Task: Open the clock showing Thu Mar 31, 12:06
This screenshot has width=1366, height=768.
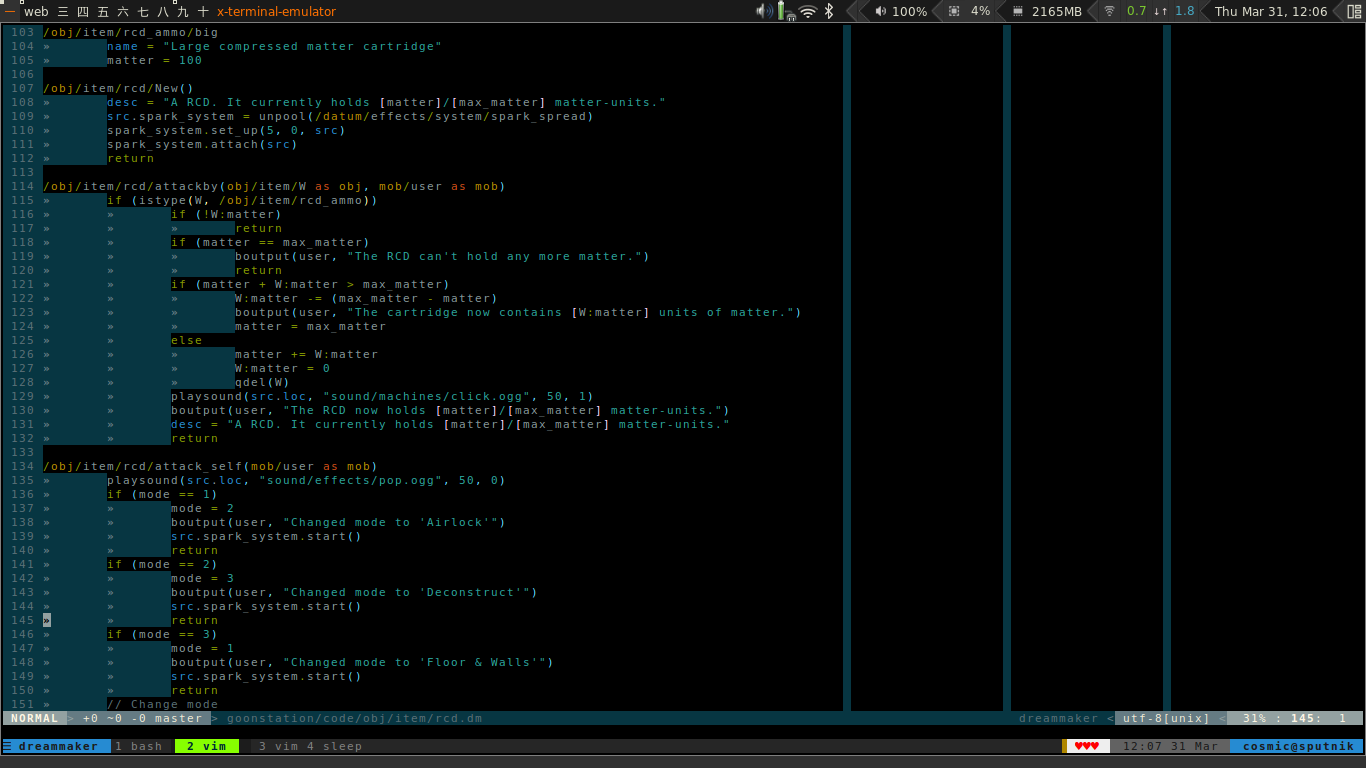Action: point(1271,11)
